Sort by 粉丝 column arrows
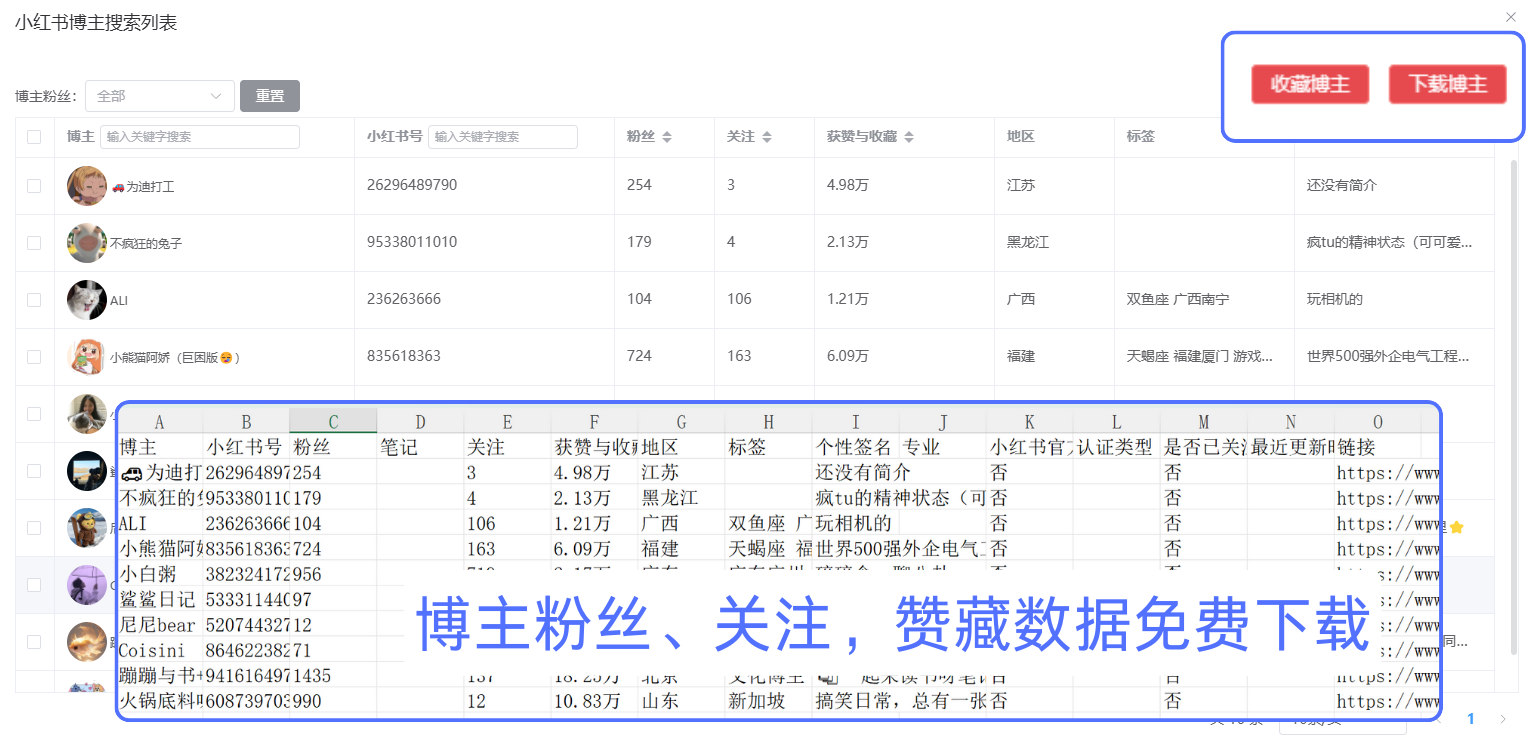 667,137
